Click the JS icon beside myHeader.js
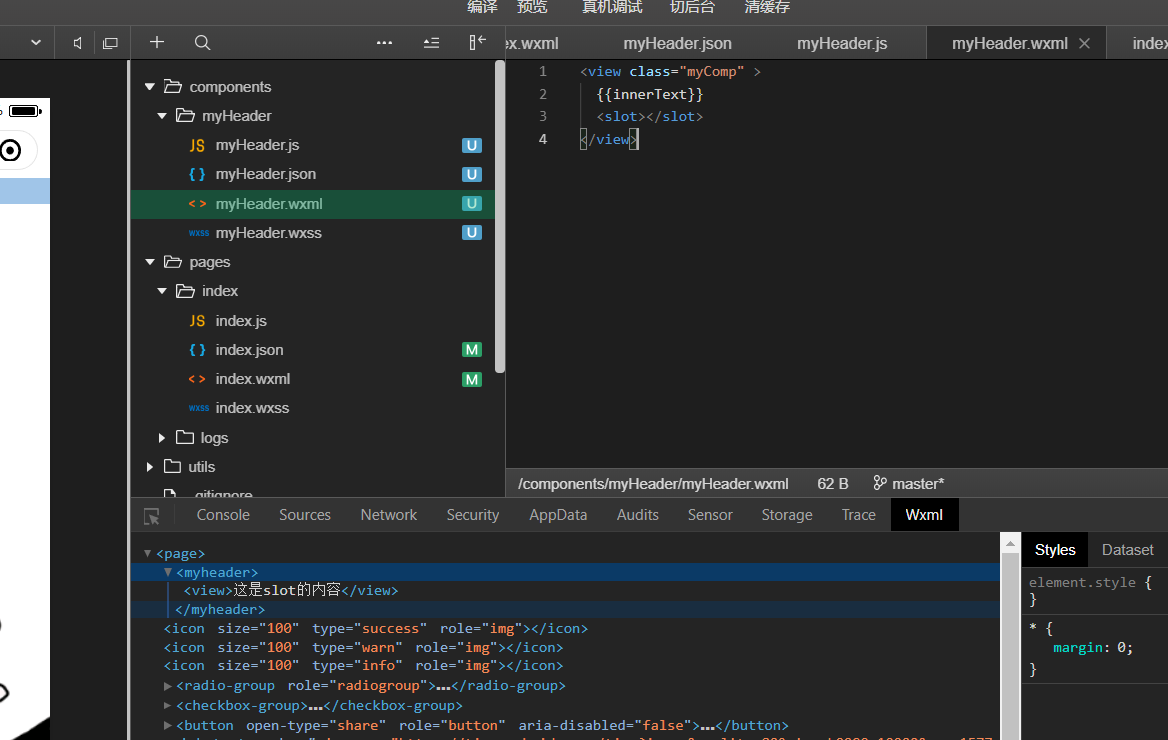Viewport: 1168px width, 740px height. [197, 145]
